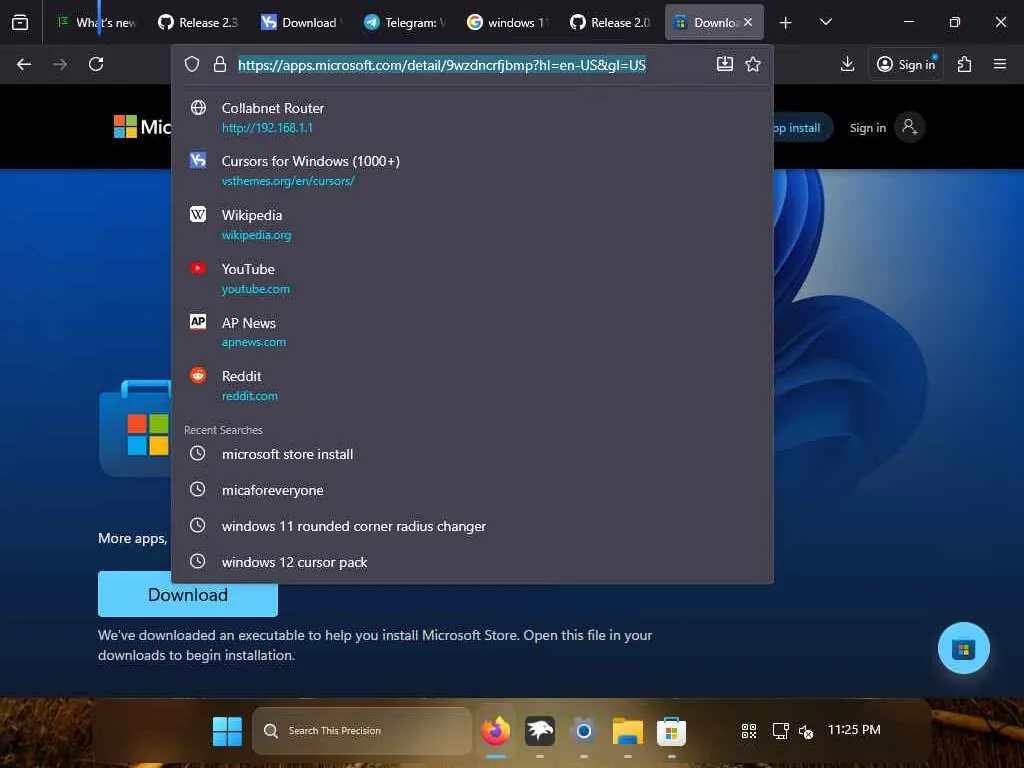Click the QR code tray icon
This screenshot has height=768, width=1024.
click(749, 731)
